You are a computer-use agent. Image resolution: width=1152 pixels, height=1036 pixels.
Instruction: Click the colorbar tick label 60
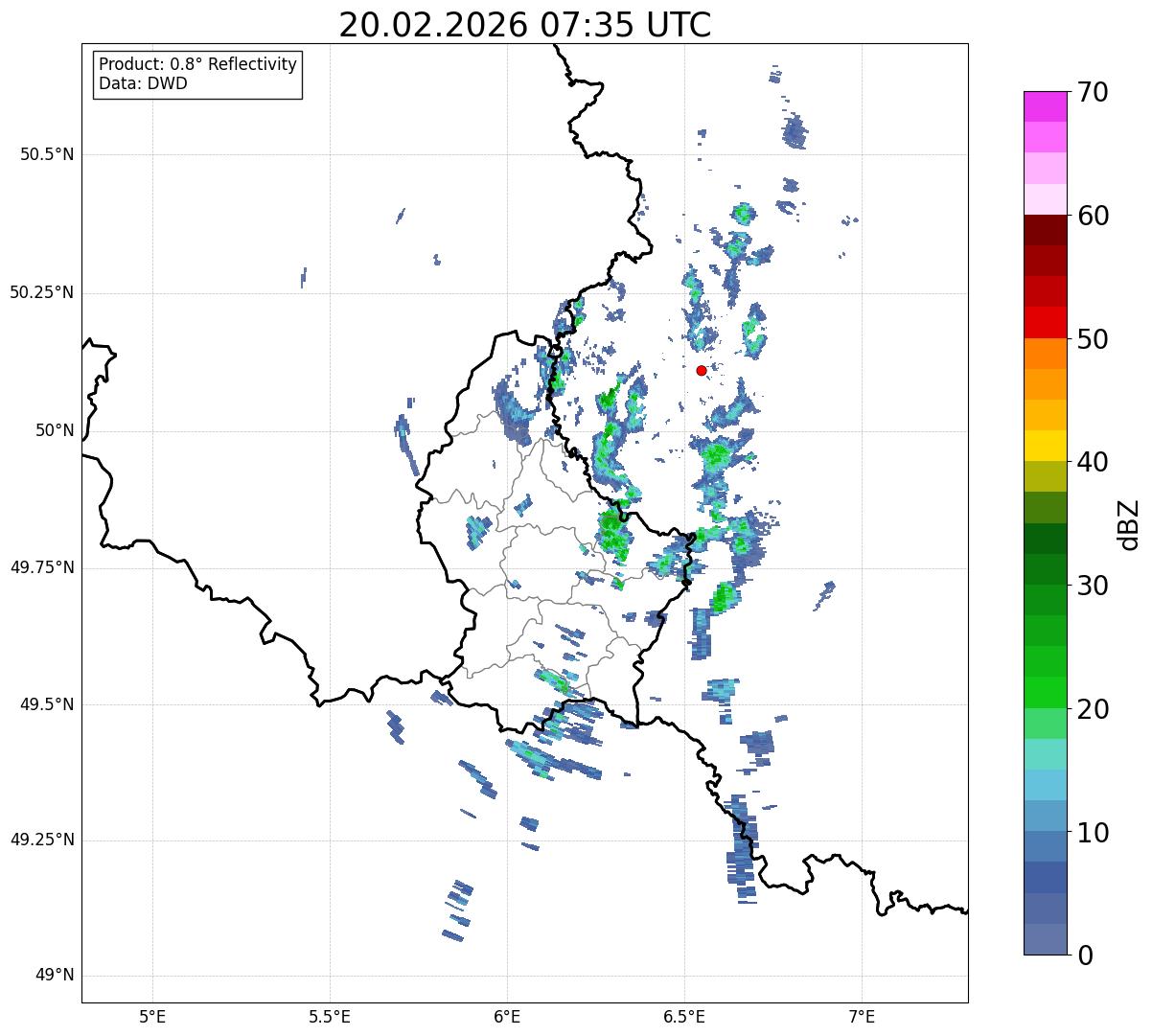pyautogui.click(x=1093, y=216)
